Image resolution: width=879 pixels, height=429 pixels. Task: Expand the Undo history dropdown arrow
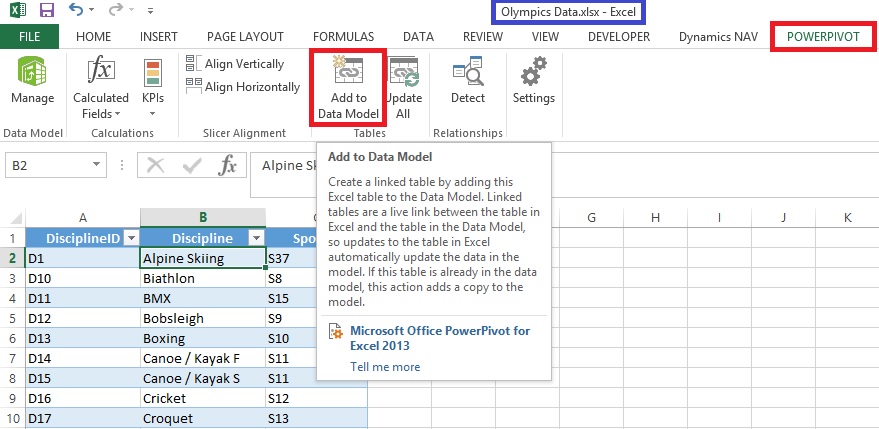click(x=91, y=10)
